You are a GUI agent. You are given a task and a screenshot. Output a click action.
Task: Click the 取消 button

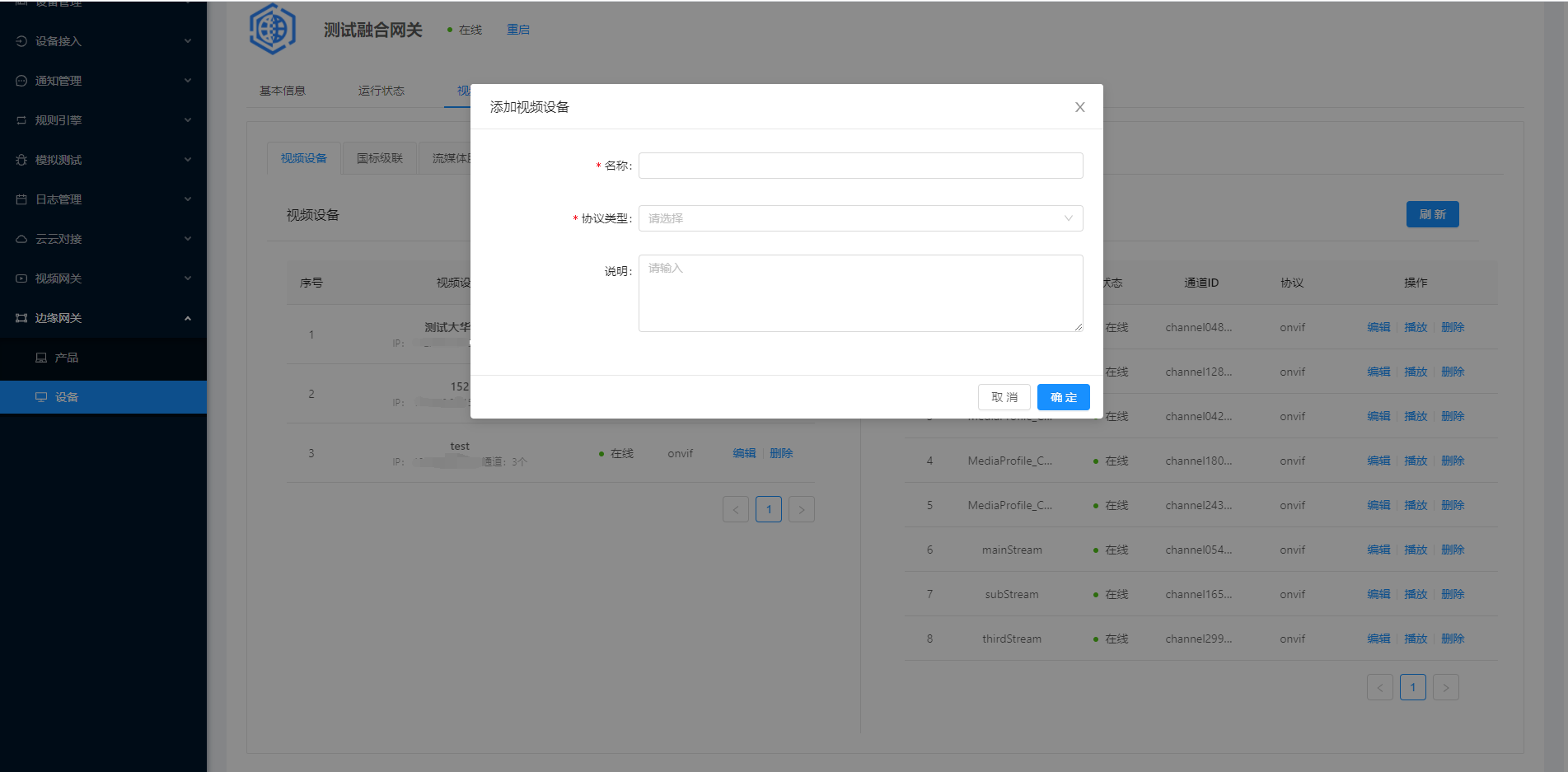[1004, 397]
